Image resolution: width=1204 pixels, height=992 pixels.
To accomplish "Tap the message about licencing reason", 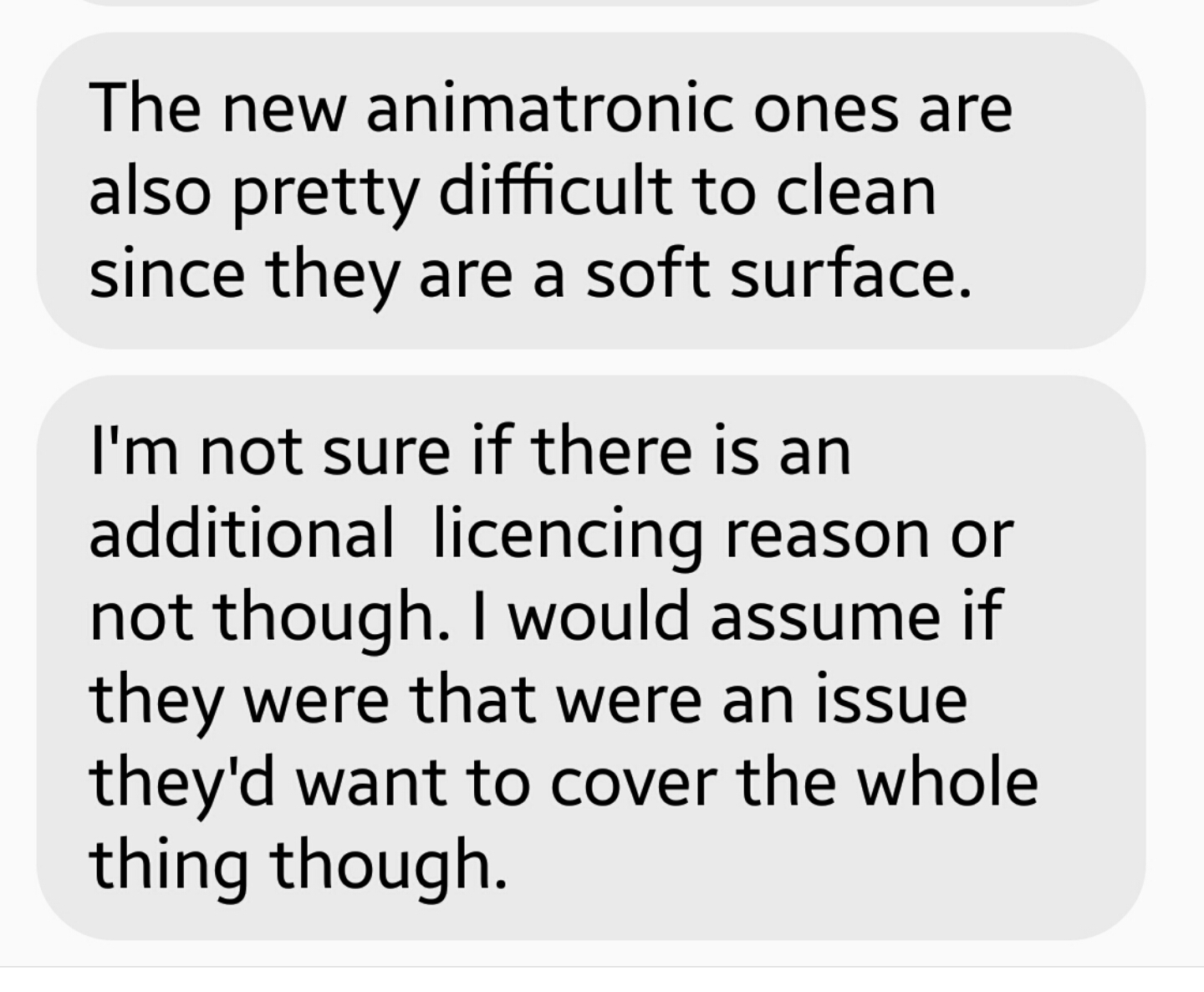I will 590,657.
